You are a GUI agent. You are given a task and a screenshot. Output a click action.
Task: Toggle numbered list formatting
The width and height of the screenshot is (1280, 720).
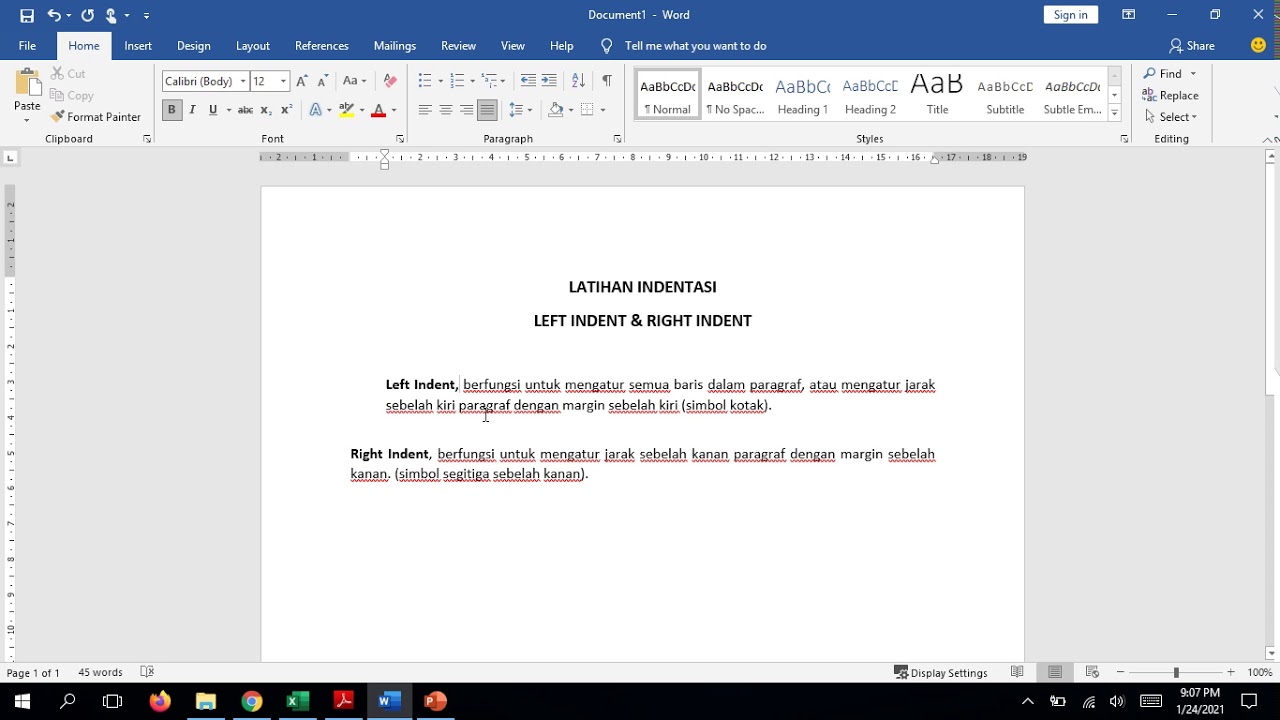457,81
